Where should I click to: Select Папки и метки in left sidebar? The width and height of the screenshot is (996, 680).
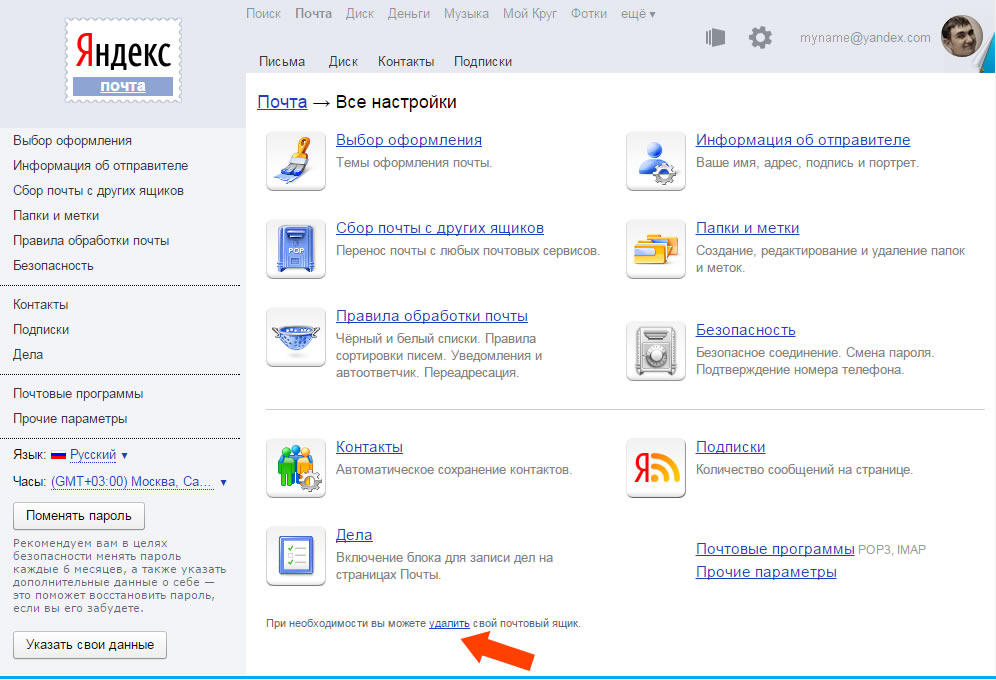[x=56, y=216]
